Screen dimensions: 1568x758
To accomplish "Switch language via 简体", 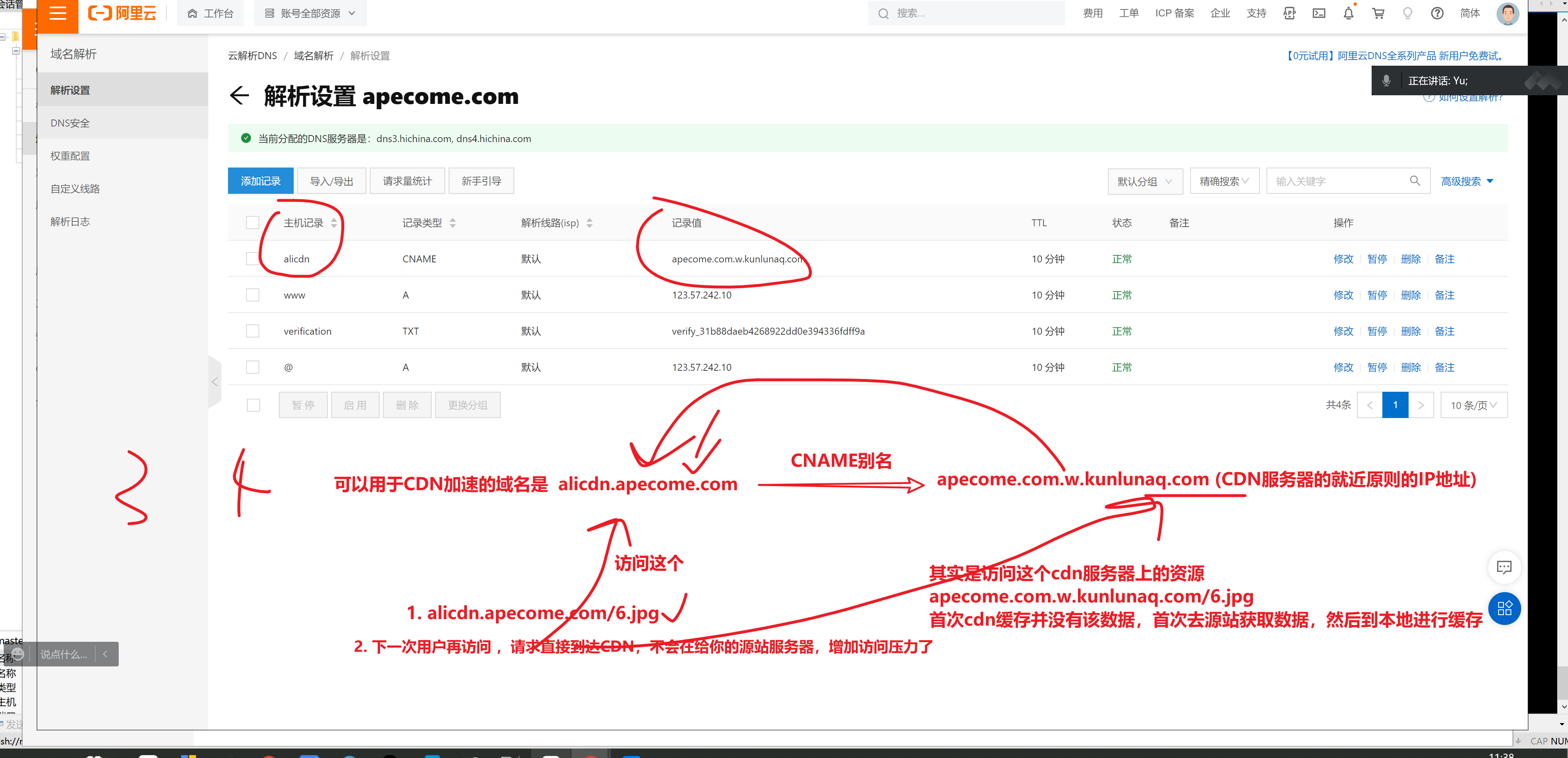I will 1469,14.
